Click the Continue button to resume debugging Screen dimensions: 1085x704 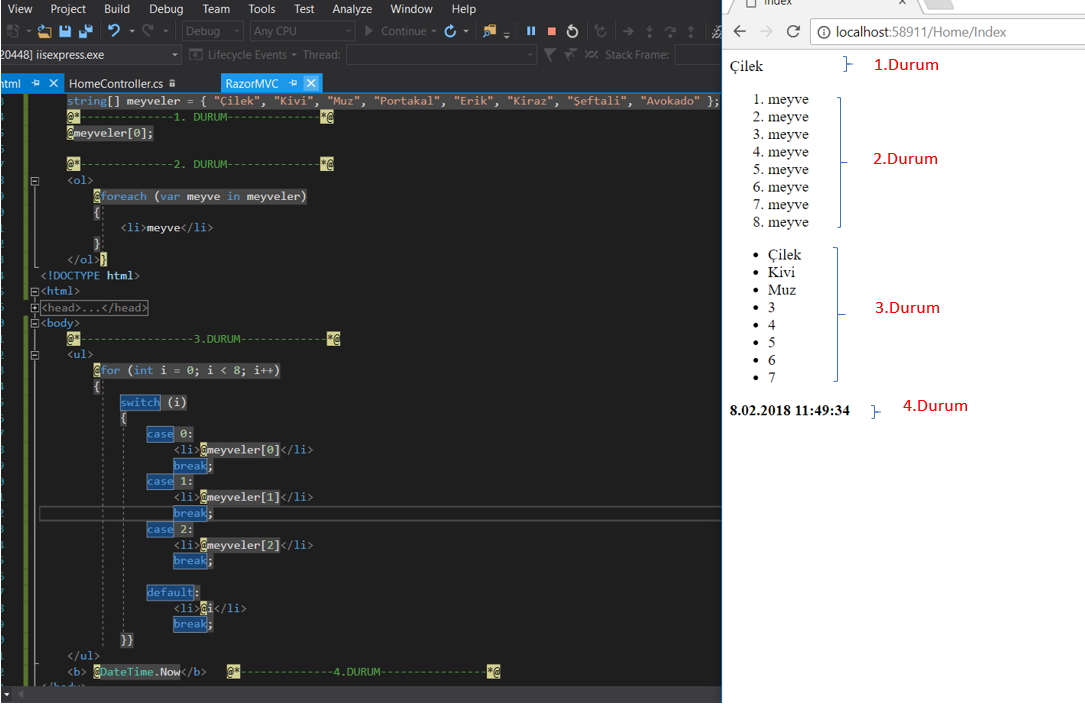(x=398, y=31)
